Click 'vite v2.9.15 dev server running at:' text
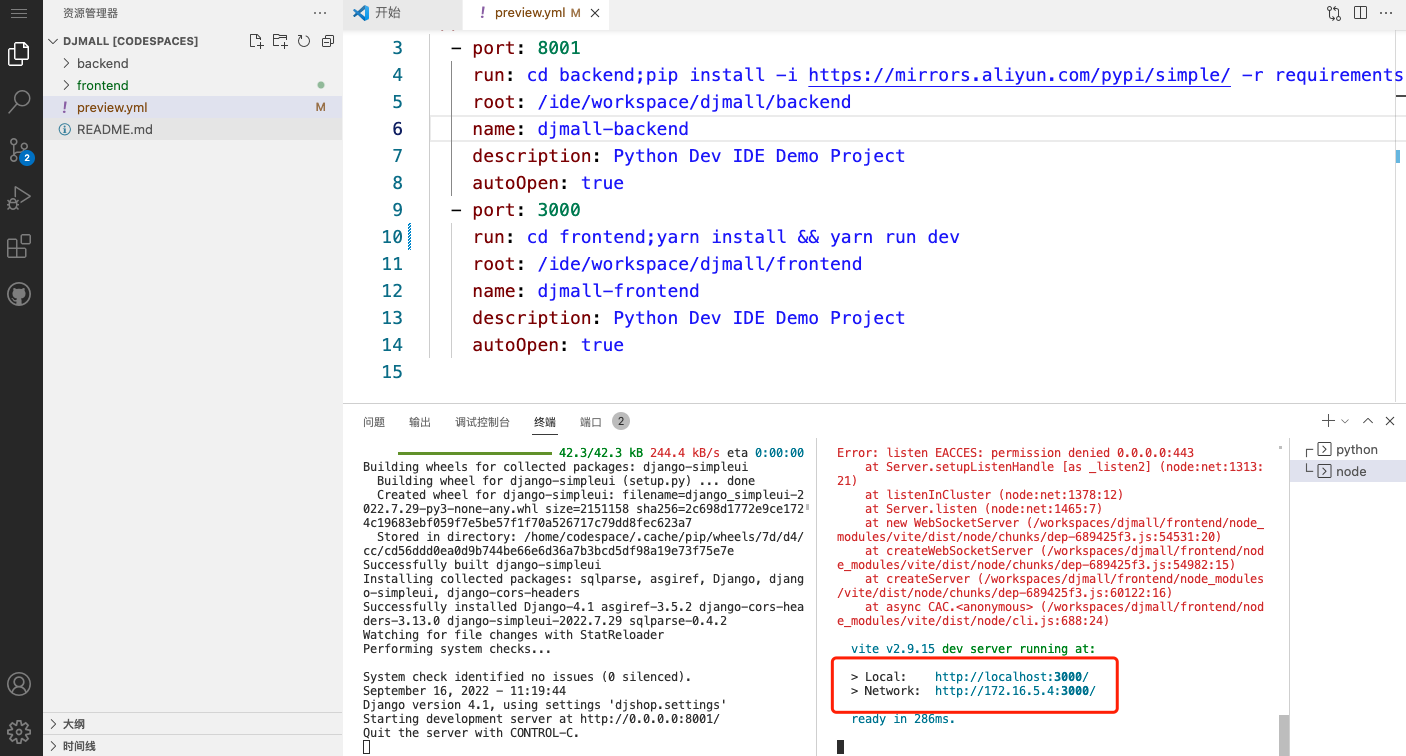 (973, 649)
